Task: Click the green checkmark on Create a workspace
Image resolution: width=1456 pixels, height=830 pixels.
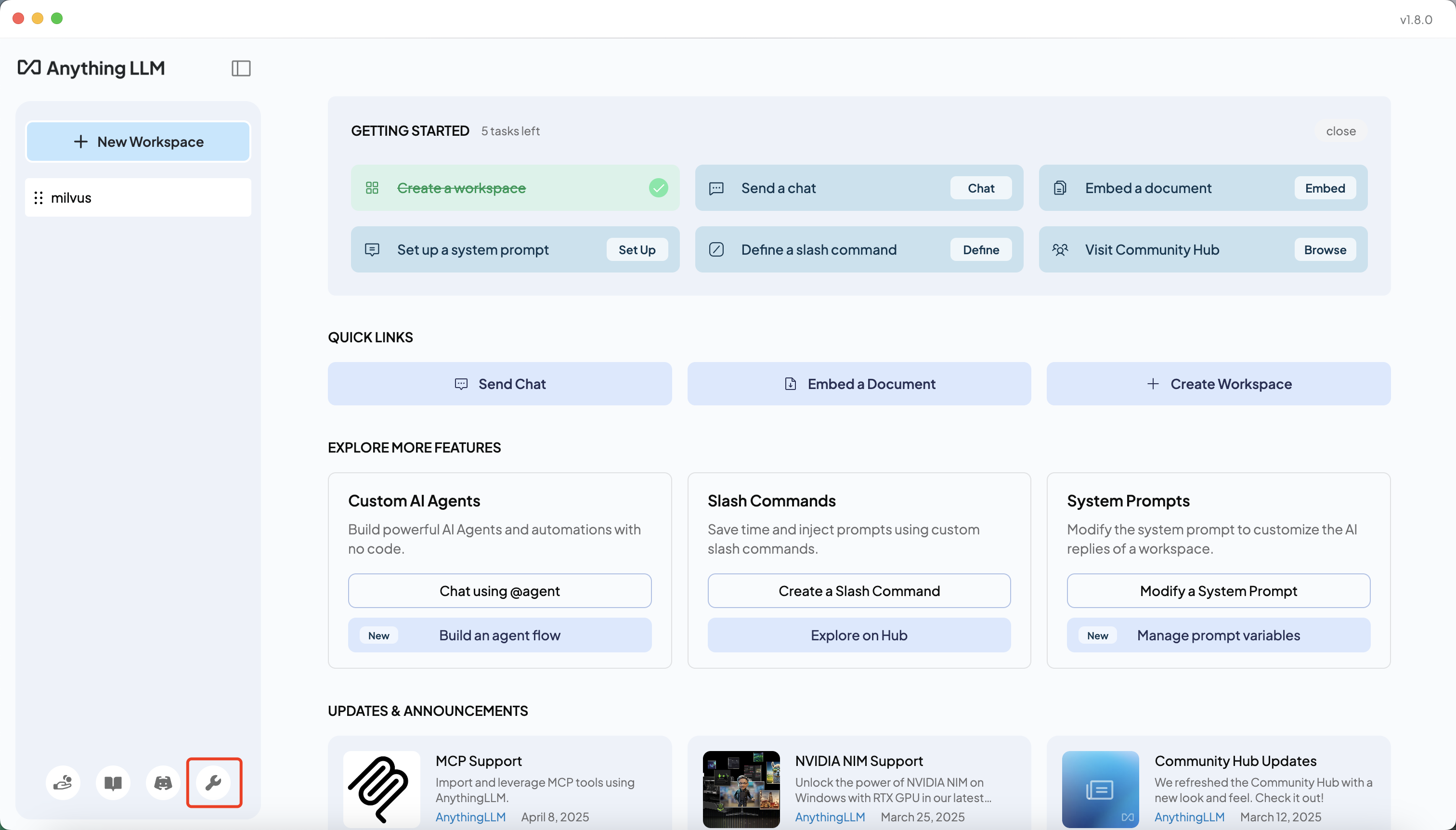Action: pyautogui.click(x=659, y=188)
